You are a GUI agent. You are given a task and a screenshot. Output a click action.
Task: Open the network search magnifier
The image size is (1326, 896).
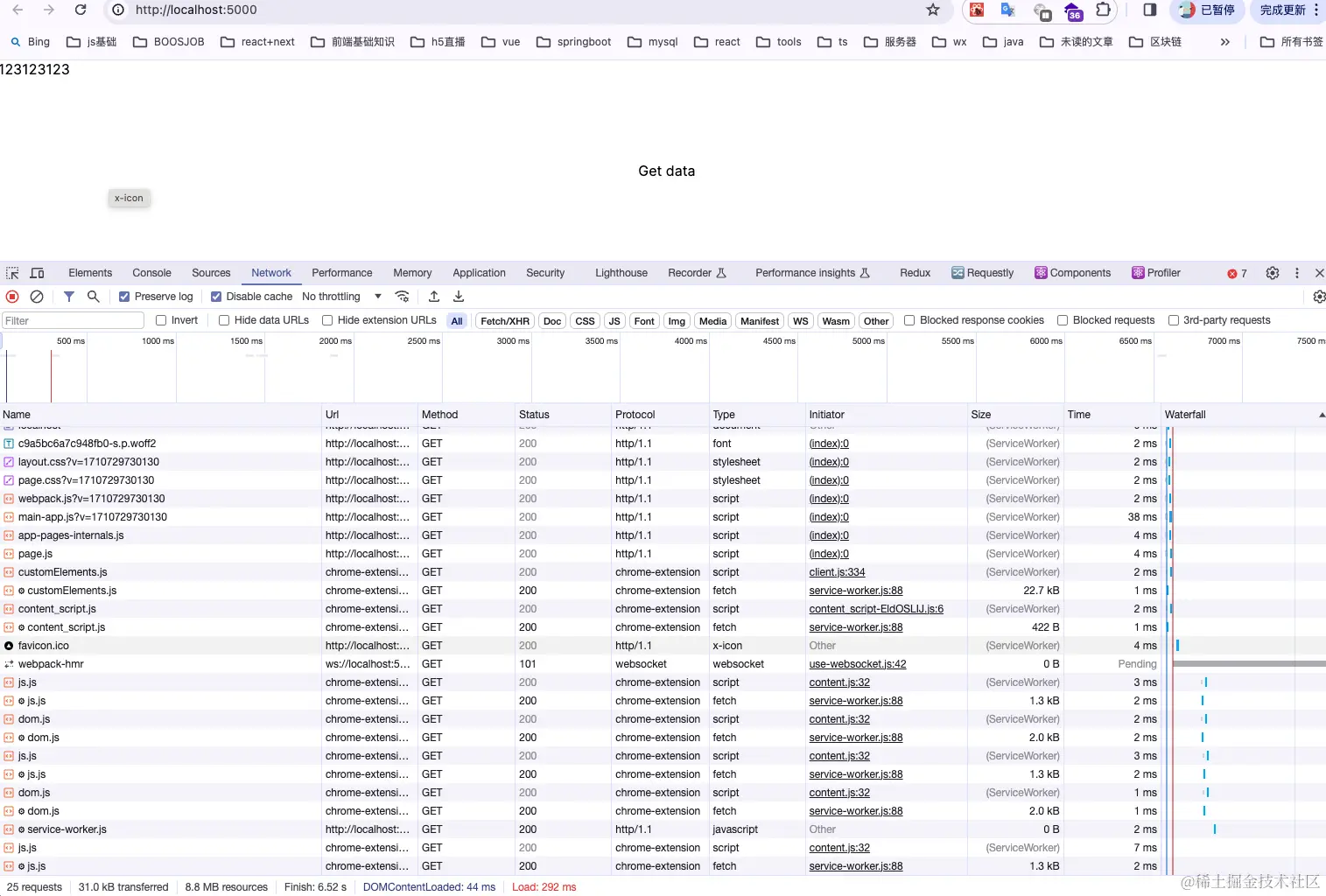[93, 297]
